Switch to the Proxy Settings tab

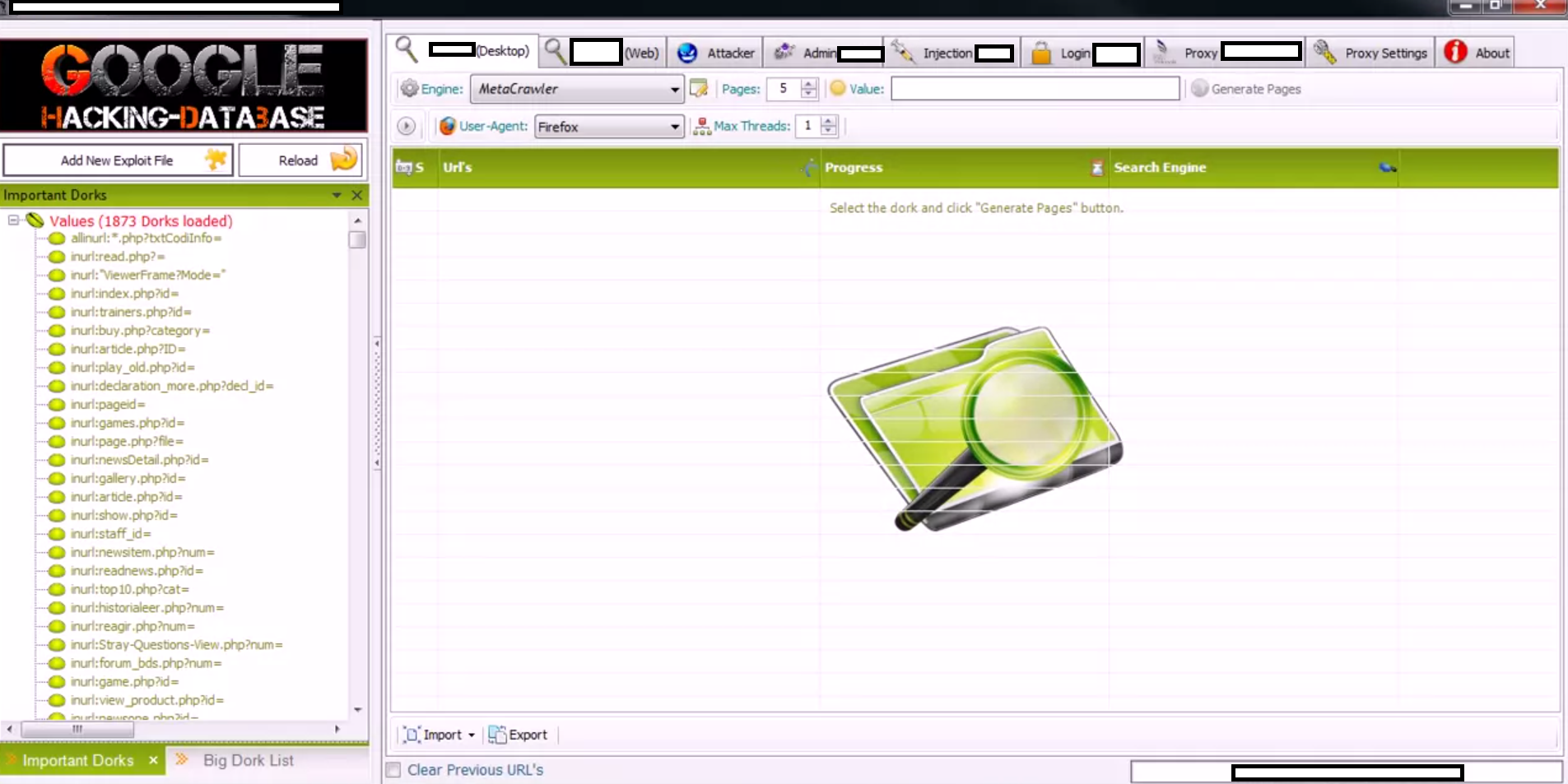pos(1370,53)
